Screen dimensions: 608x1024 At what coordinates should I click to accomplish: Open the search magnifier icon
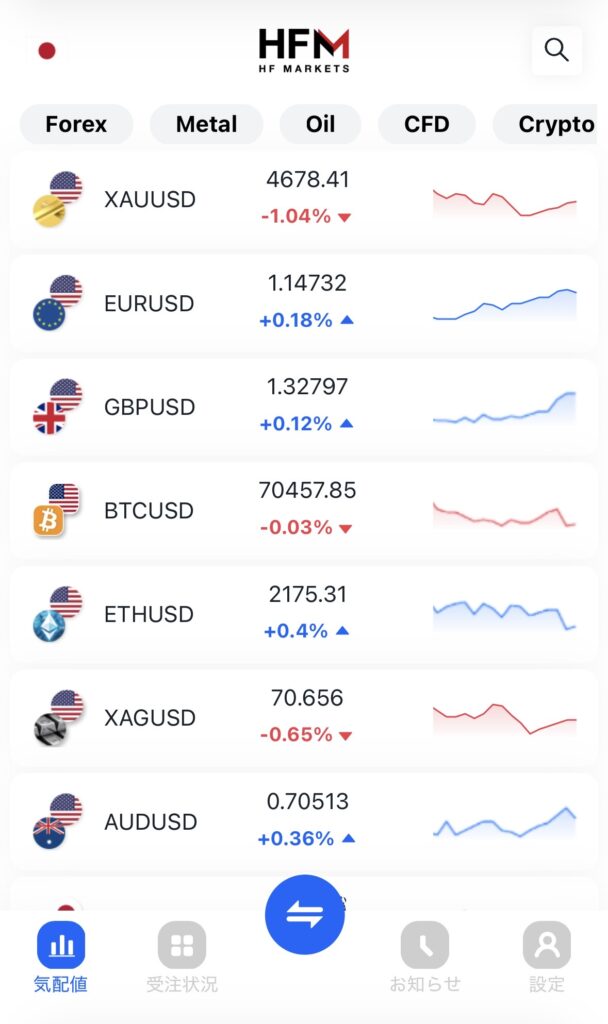pyautogui.click(x=557, y=50)
